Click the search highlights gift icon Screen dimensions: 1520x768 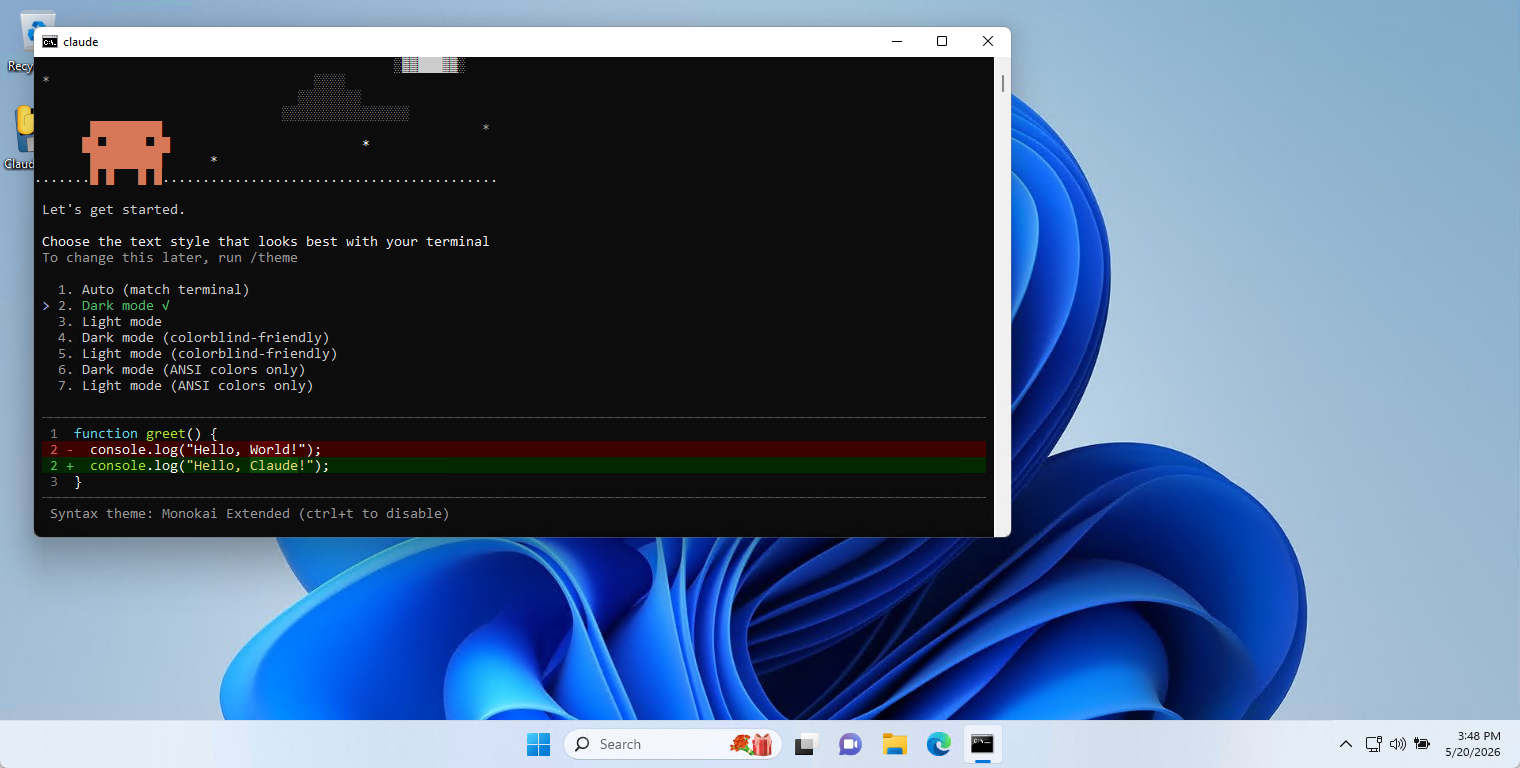751,744
